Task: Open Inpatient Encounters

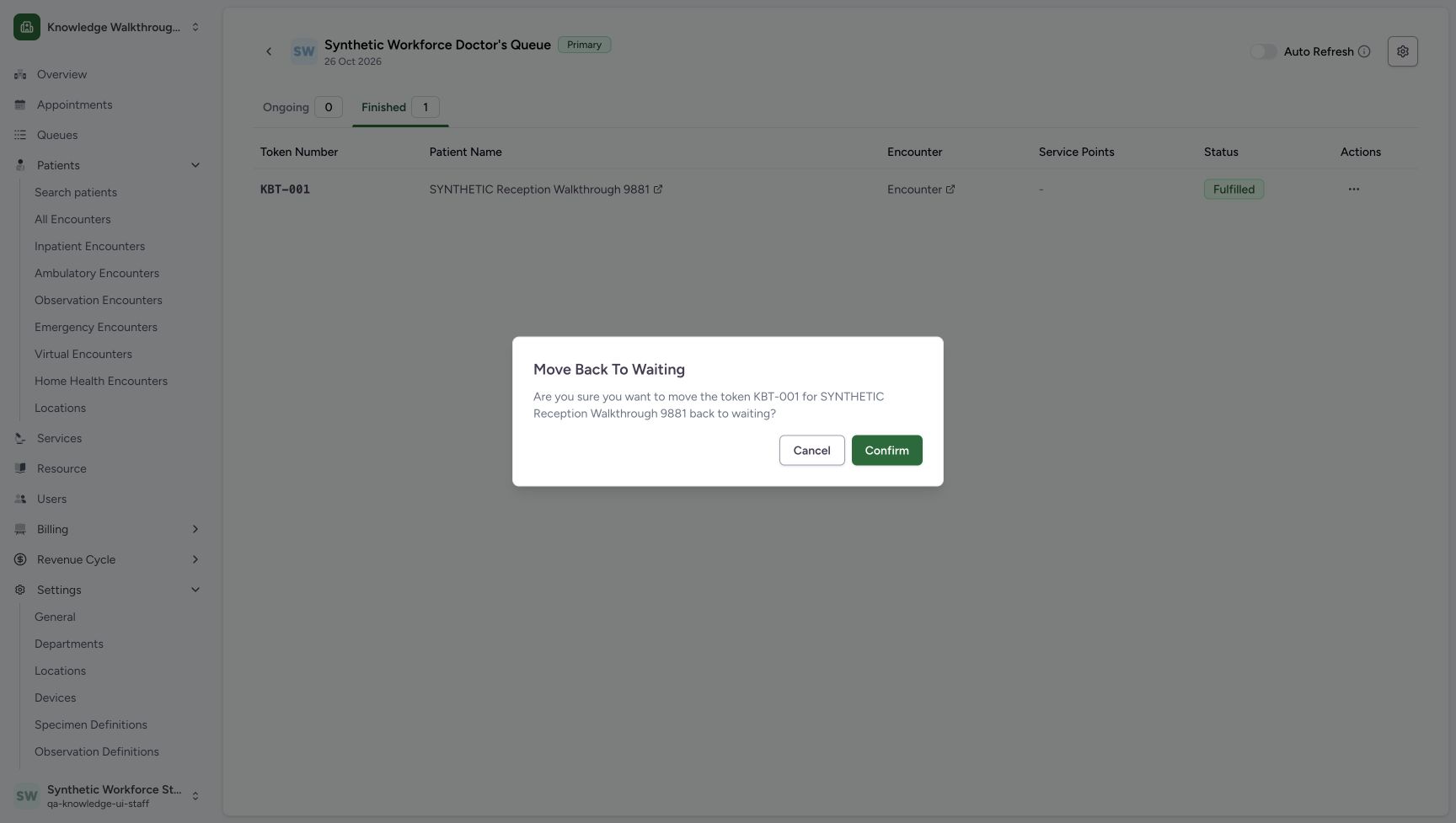Action: (x=89, y=246)
